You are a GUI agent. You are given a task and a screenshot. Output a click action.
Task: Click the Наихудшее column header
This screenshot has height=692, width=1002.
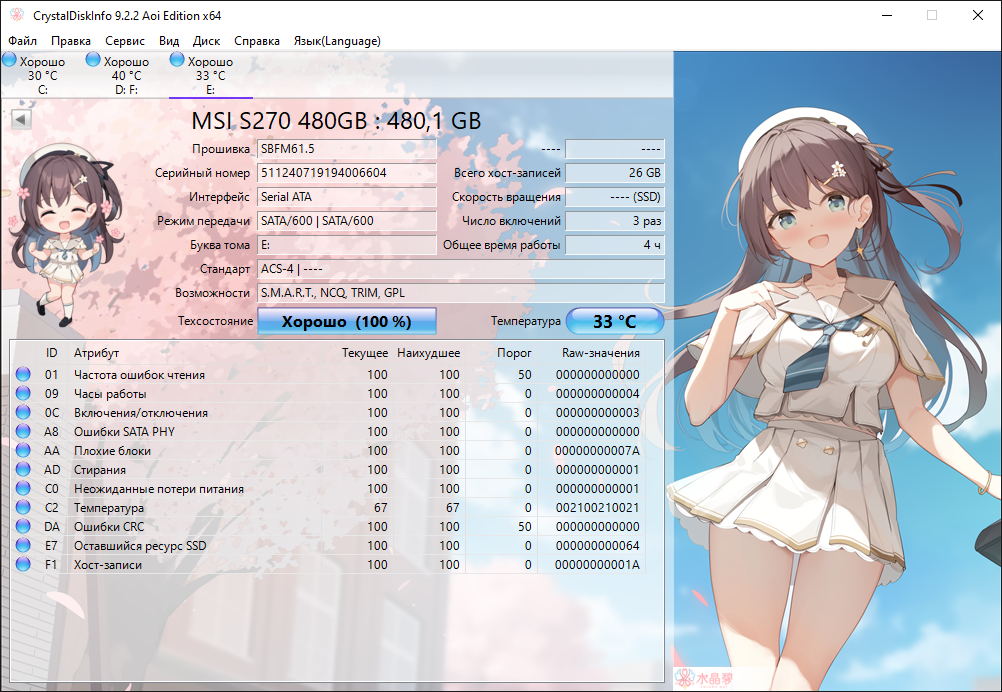pos(429,353)
